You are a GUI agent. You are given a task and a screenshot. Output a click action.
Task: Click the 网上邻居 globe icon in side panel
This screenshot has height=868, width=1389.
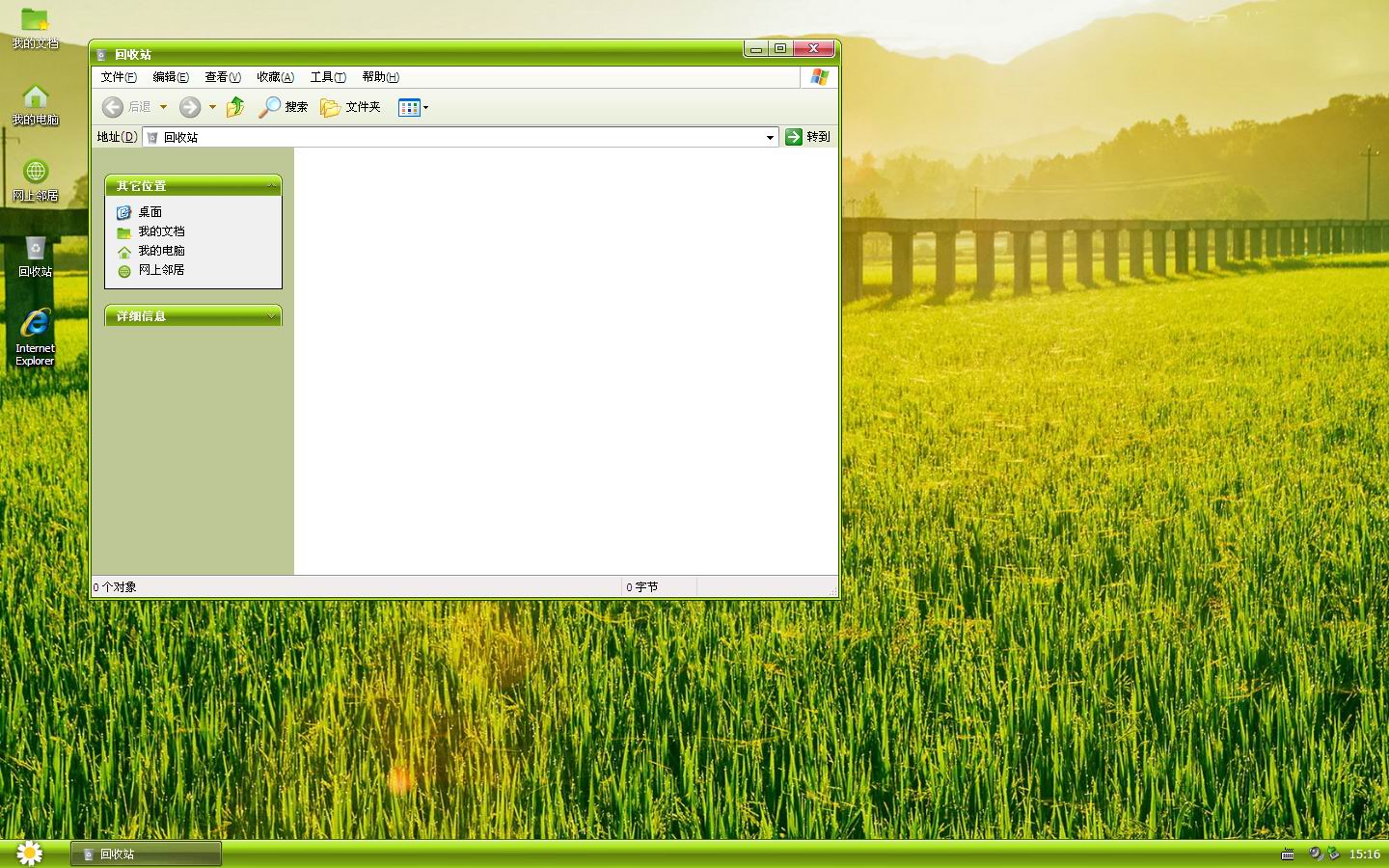click(x=123, y=271)
